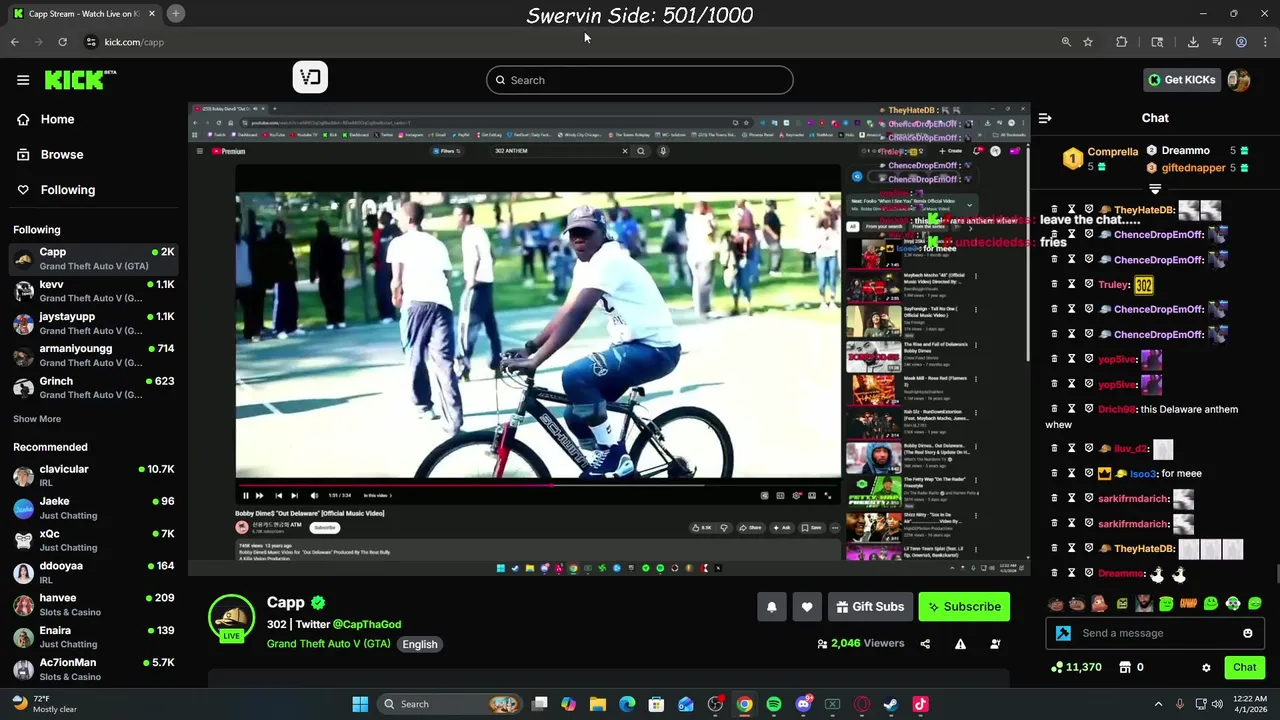Click ban icon on Dreamms message
Viewport: 1280px width, 720px height.
(x=1088, y=574)
